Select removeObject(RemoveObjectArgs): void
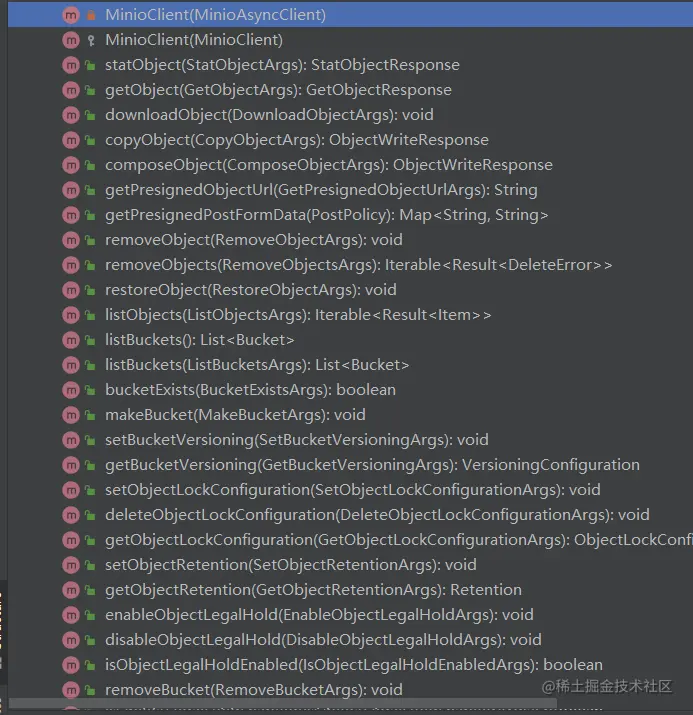Viewport: 693px width, 715px height. coord(254,240)
